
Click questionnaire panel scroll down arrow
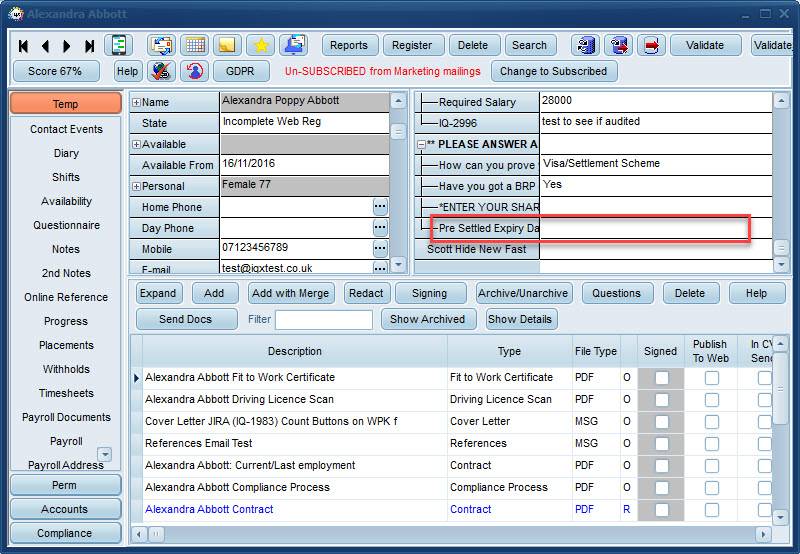[x=781, y=265]
